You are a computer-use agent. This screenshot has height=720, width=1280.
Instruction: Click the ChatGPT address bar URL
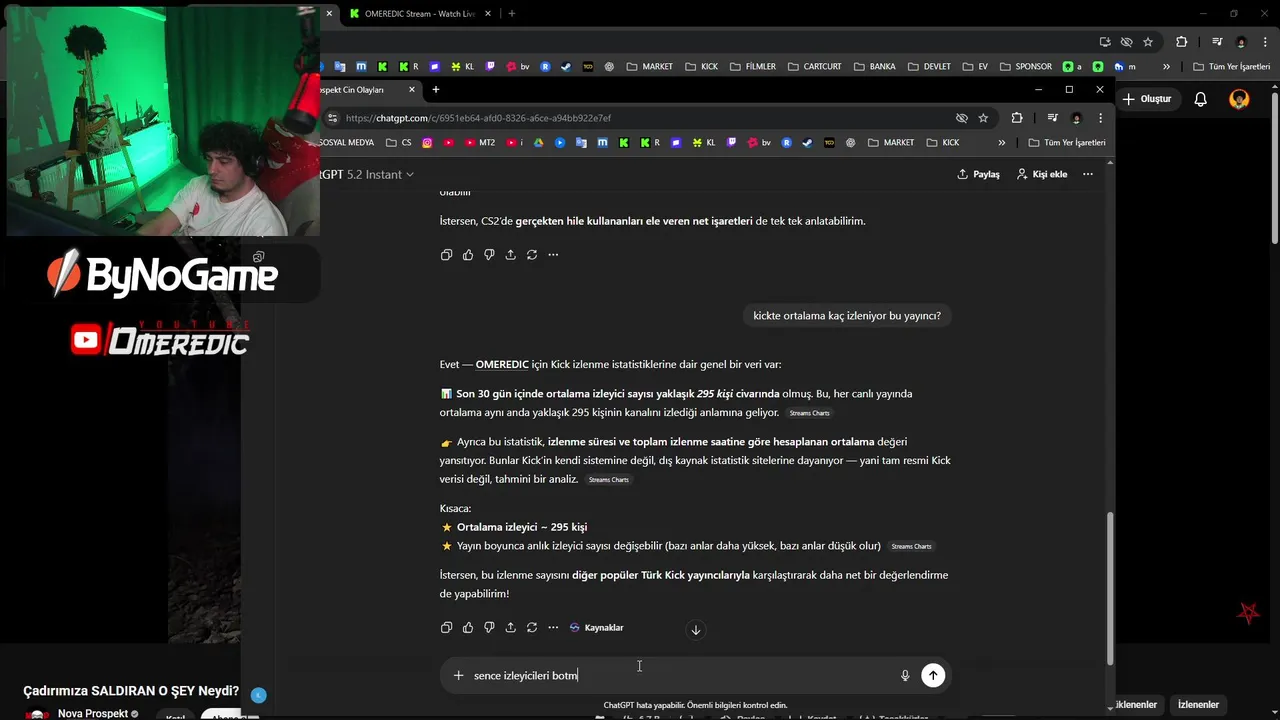tap(478, 118)
